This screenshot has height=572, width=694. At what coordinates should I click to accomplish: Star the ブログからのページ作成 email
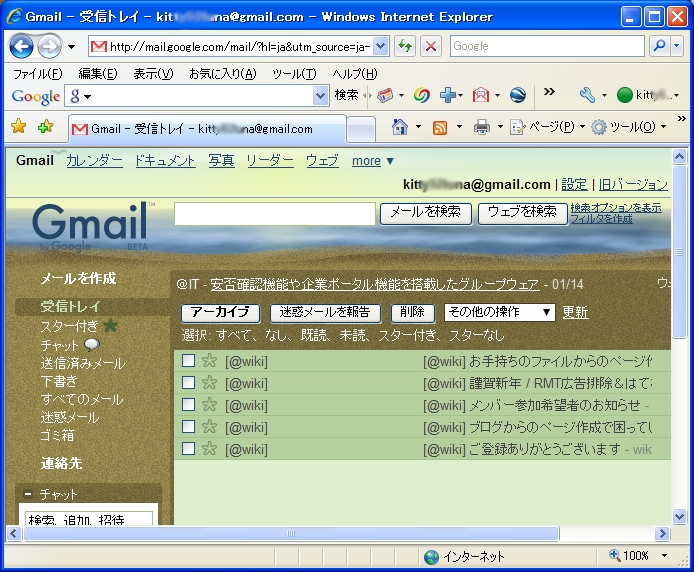209,426
